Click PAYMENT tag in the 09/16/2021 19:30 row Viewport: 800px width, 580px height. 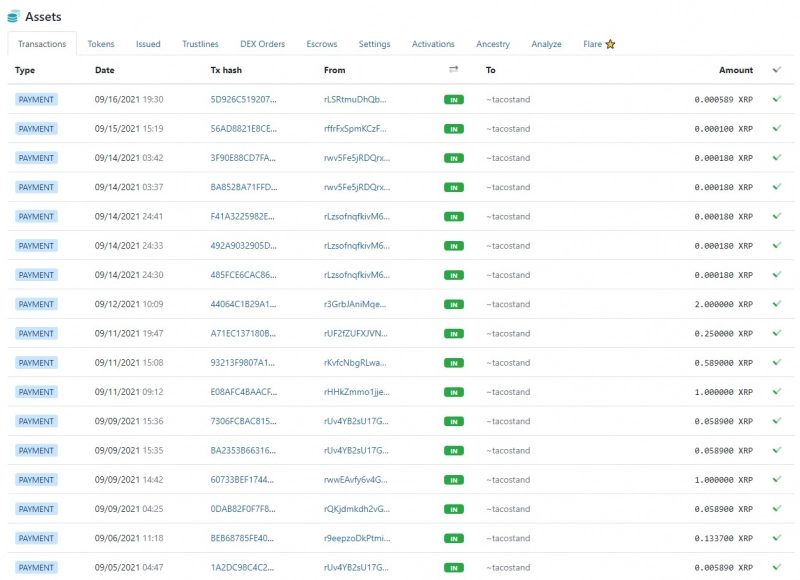pos(36,99)
